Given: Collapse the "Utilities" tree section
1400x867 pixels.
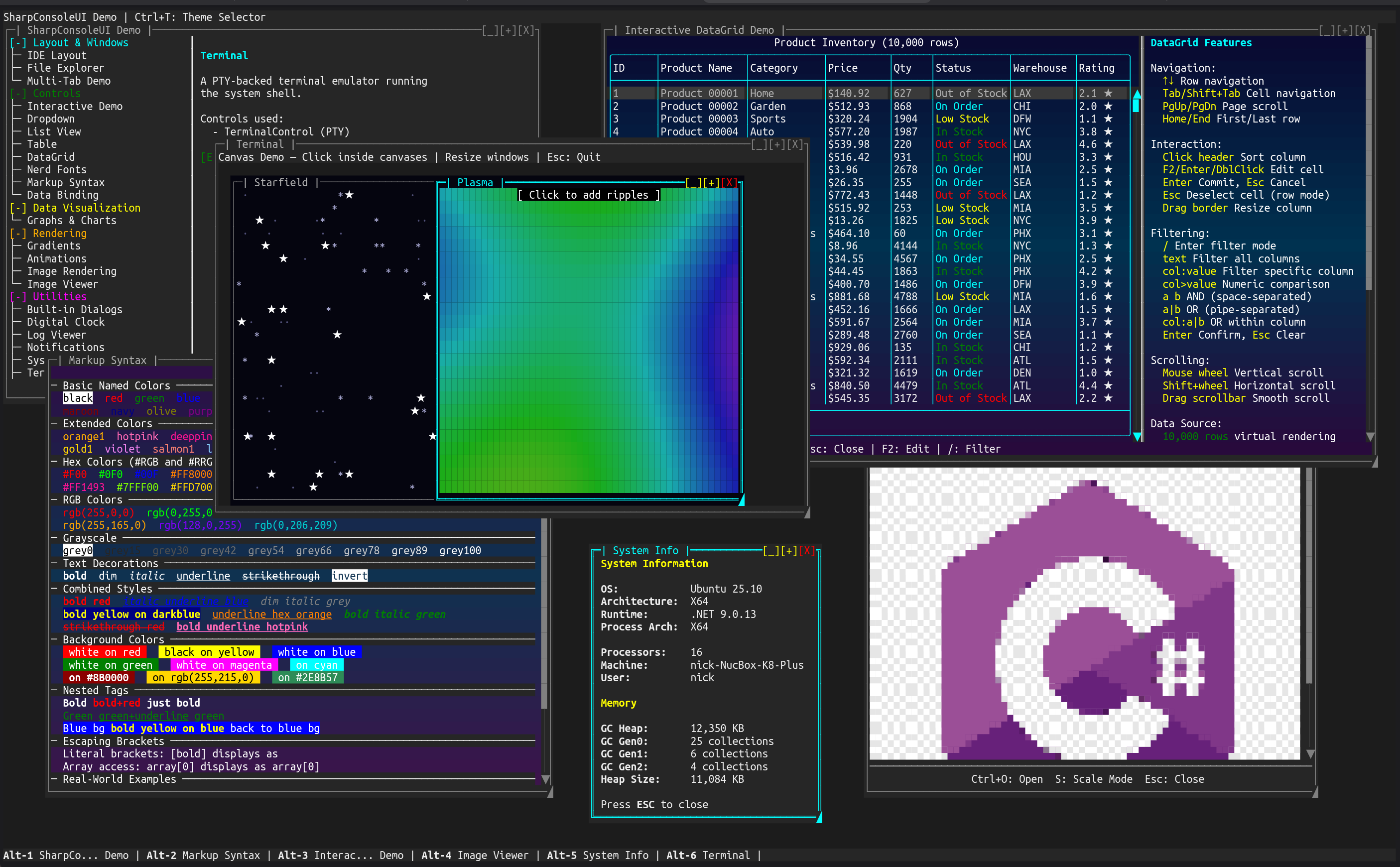Looking at the screenshot, I should point(17,296).
